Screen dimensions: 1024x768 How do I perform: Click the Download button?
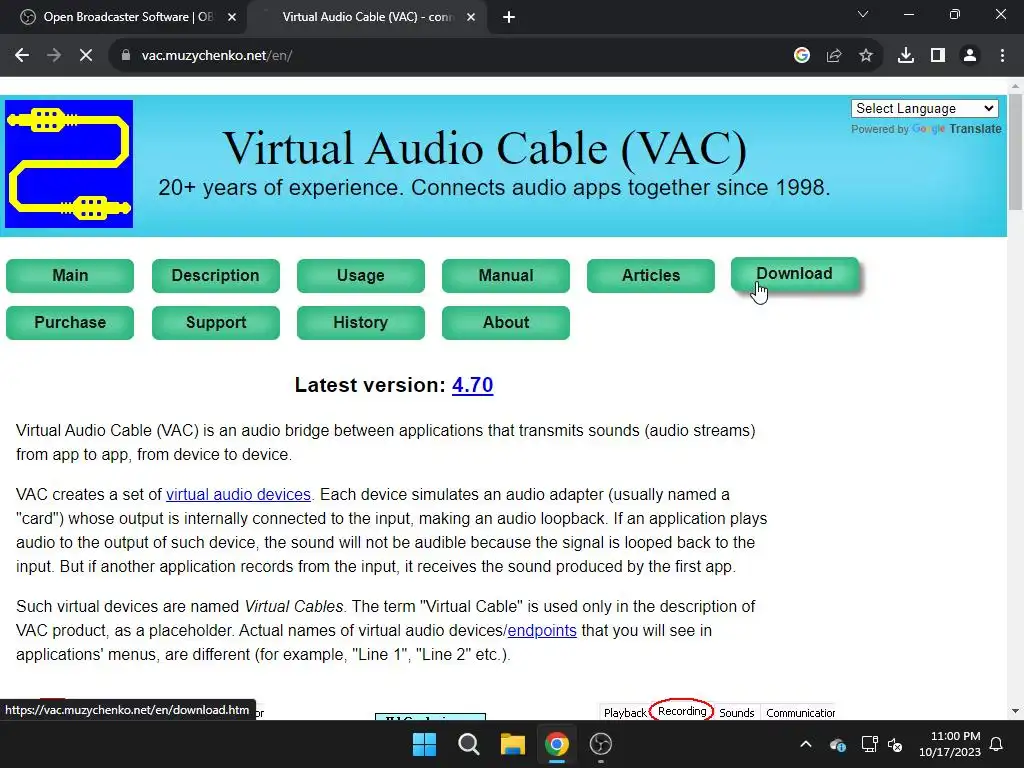[794, 274]
